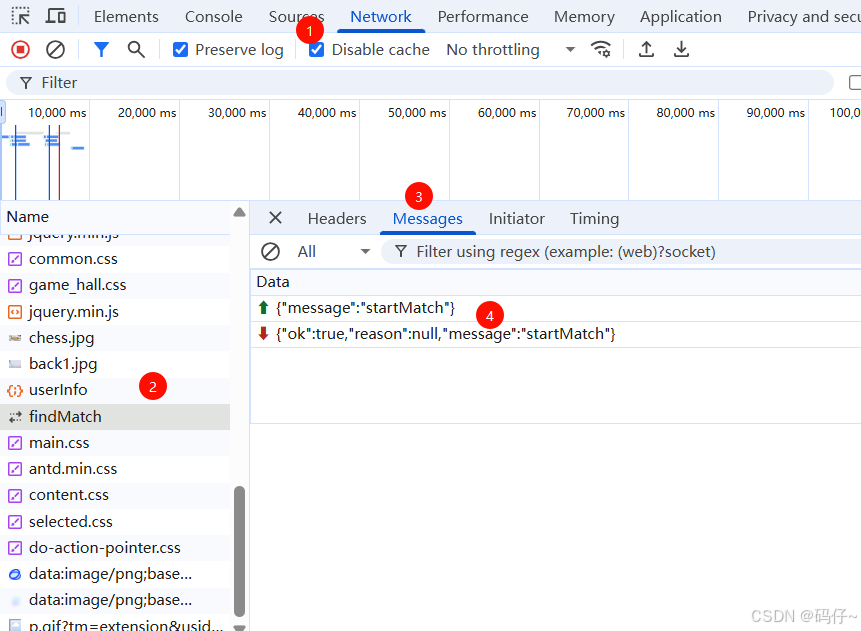Open Performance tab
This screenshot has height=631, width=861.
click(x=483, y=16)
